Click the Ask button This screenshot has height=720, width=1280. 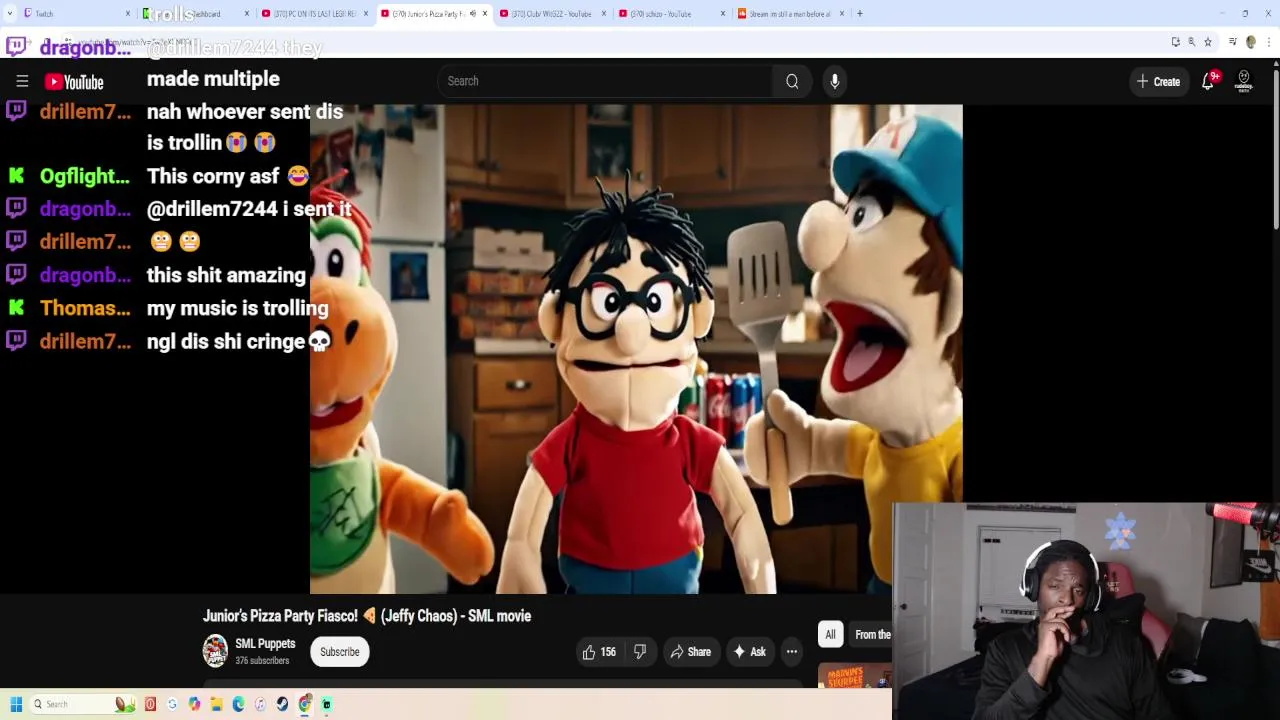pyautogui.click(x=749, y=652)
